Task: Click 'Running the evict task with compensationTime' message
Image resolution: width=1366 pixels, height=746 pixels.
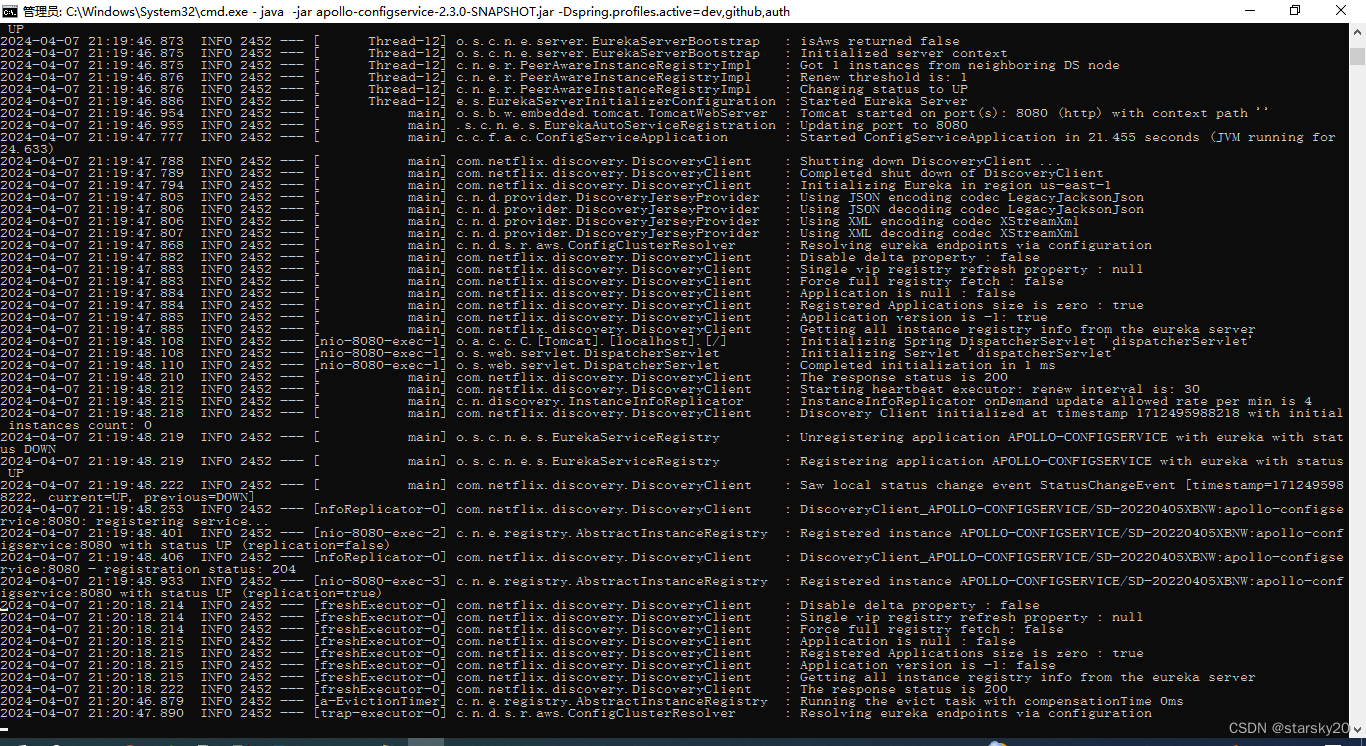Action: [991, 701]
